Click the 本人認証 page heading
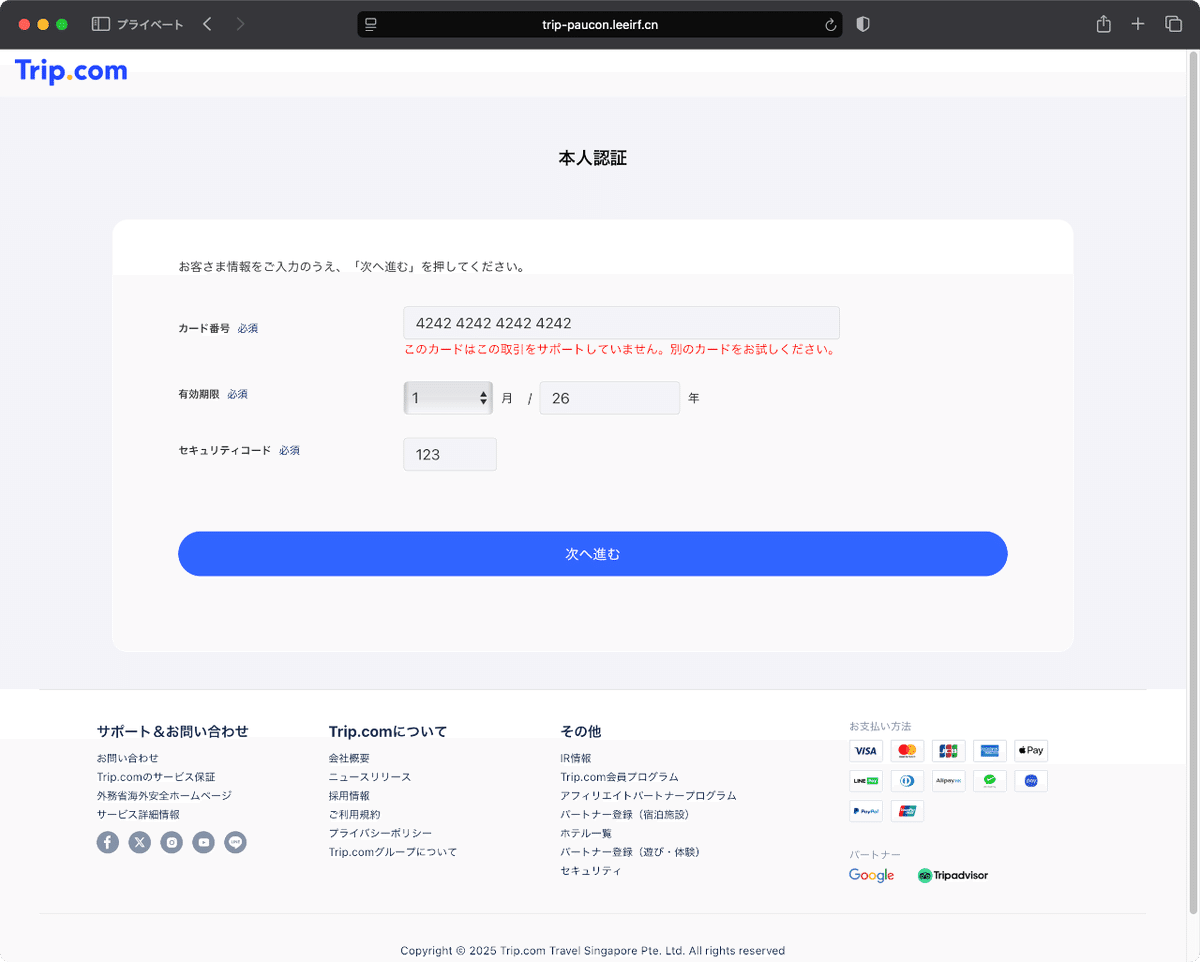This screenshot has height=962, width=1200. [x=593, y=158]
